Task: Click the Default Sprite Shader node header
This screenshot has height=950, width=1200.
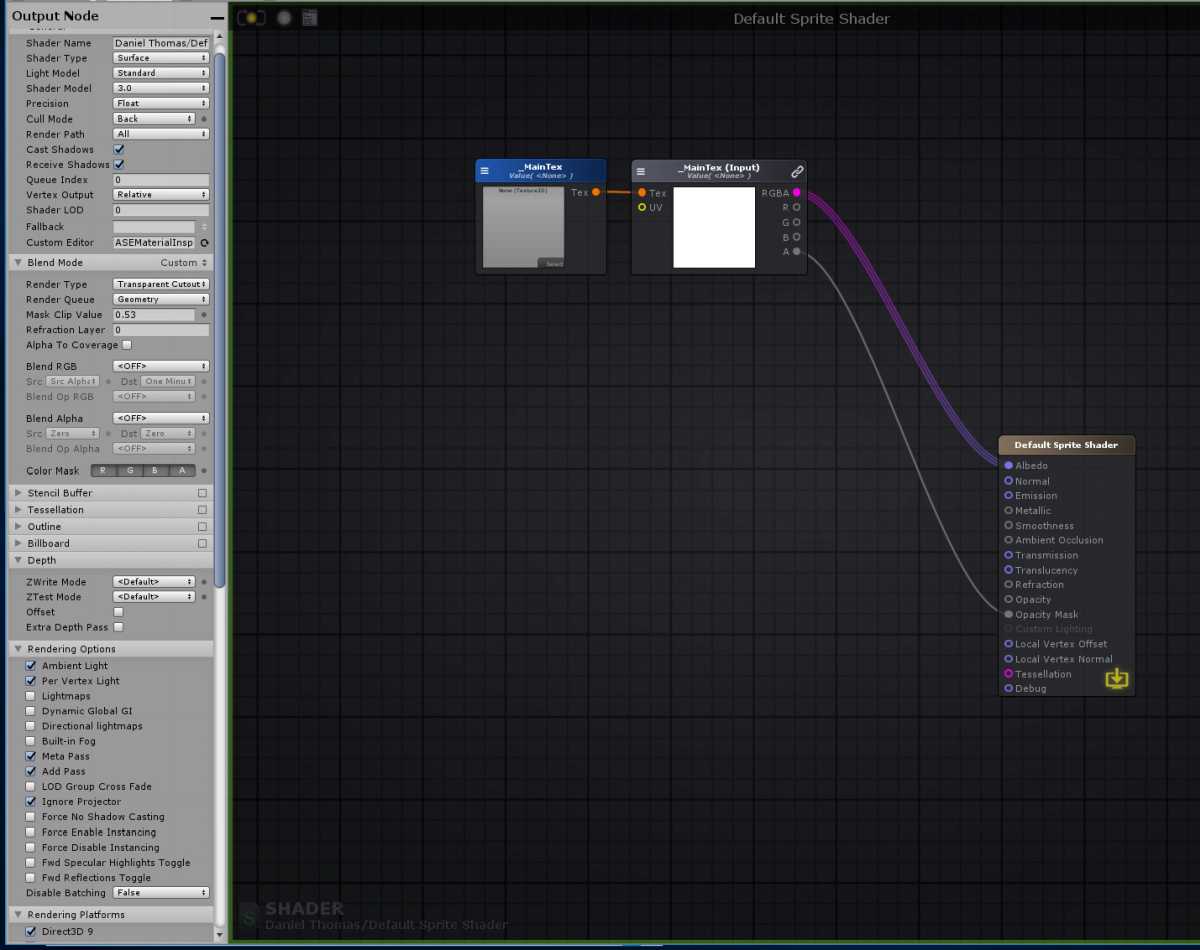Action: [1066, 445]
